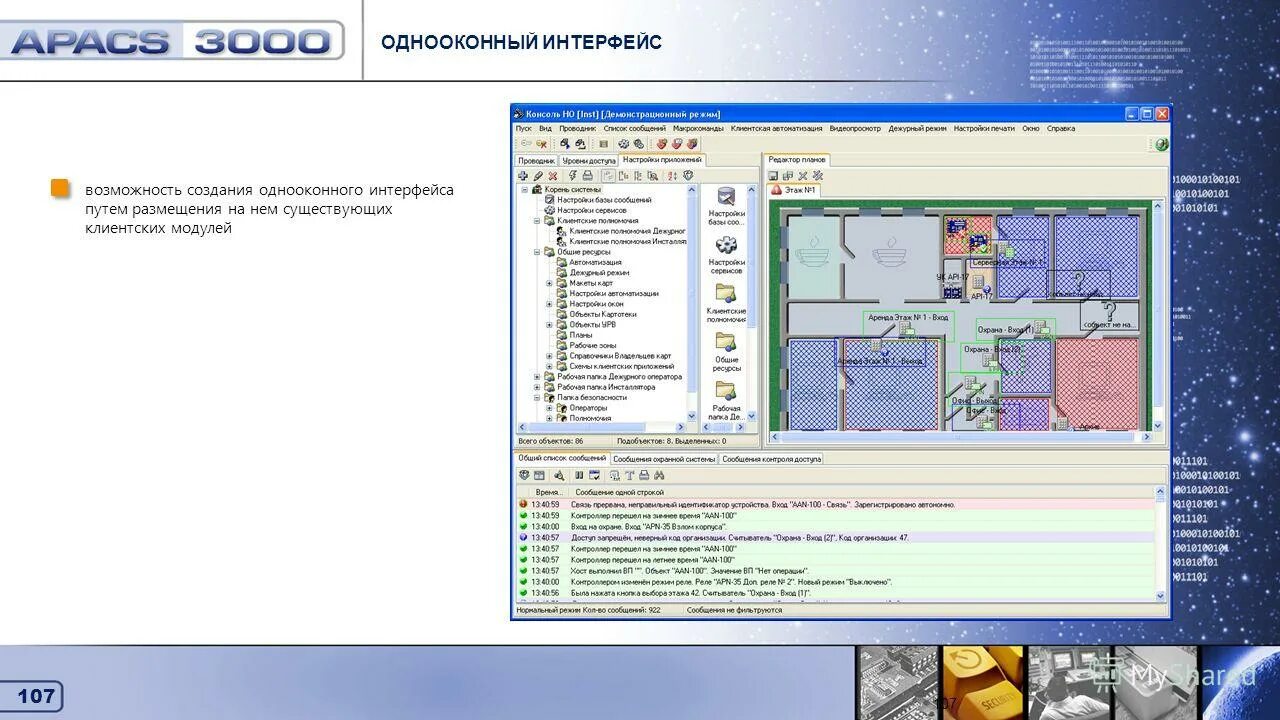This screenshot has width=1280, height=720.
Task: Click the pencil edit icon in explorer toolbar
Action: click(x=538, y=175)
